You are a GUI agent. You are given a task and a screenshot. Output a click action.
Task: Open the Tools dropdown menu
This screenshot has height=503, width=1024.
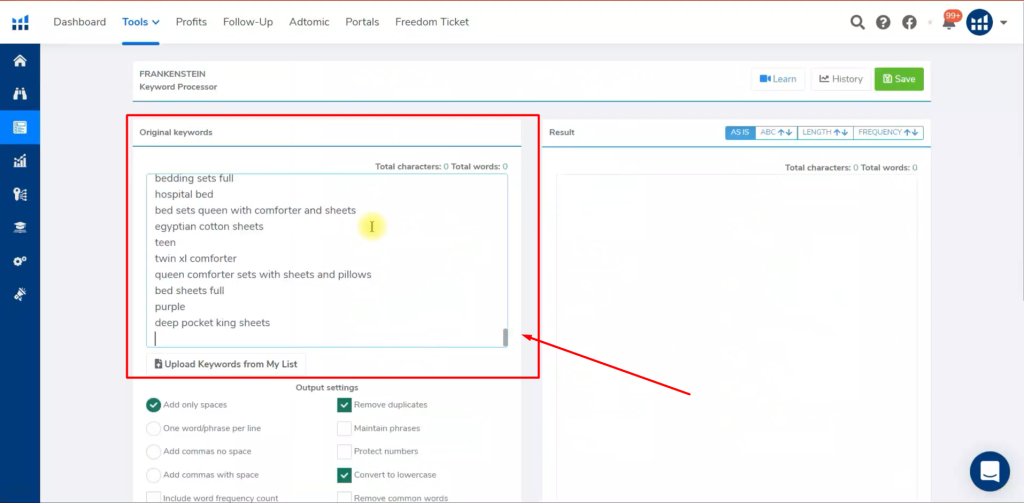coord(141,22)
